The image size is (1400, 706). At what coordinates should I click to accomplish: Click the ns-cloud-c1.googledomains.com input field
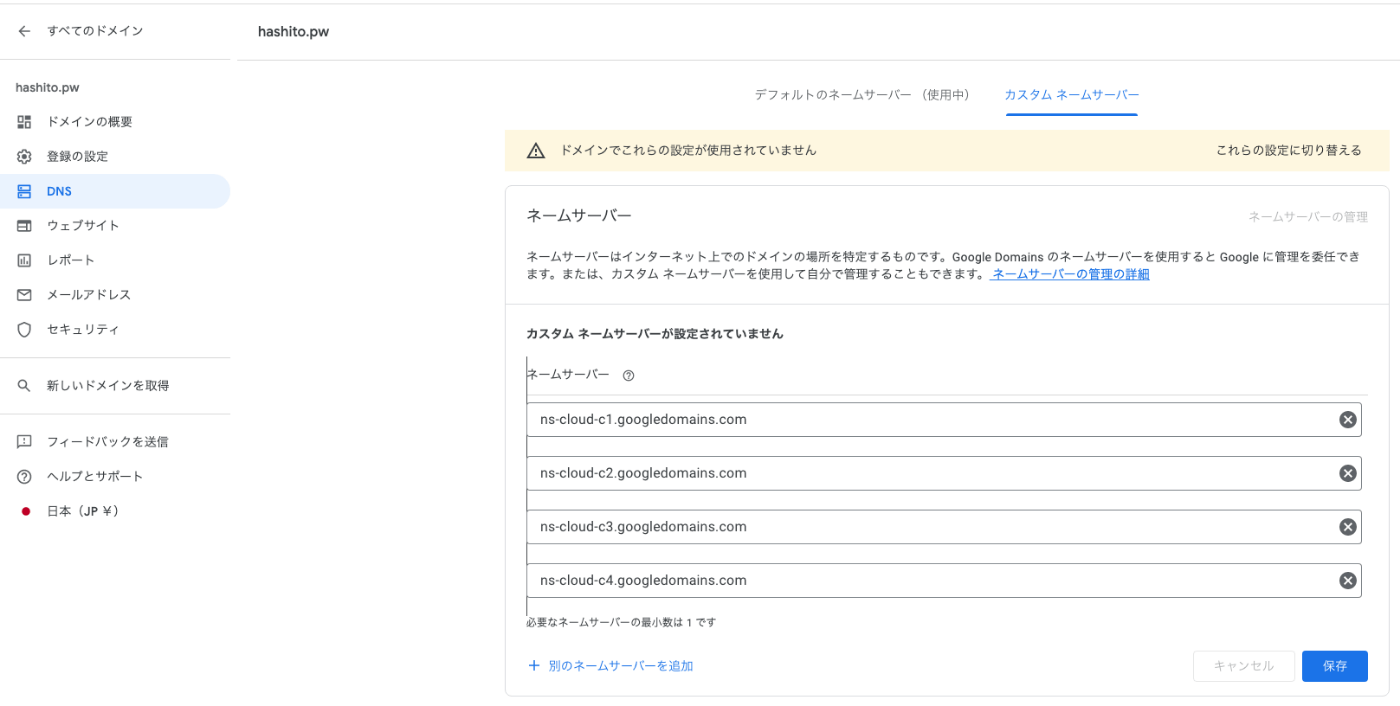(944, 420)
